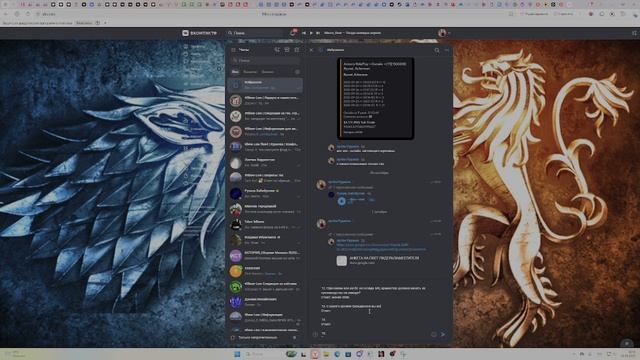This screenshot has width=640, height=360.
Task: Focus the top VK search field
Action: pyautogui.click(x=255, y=33)
